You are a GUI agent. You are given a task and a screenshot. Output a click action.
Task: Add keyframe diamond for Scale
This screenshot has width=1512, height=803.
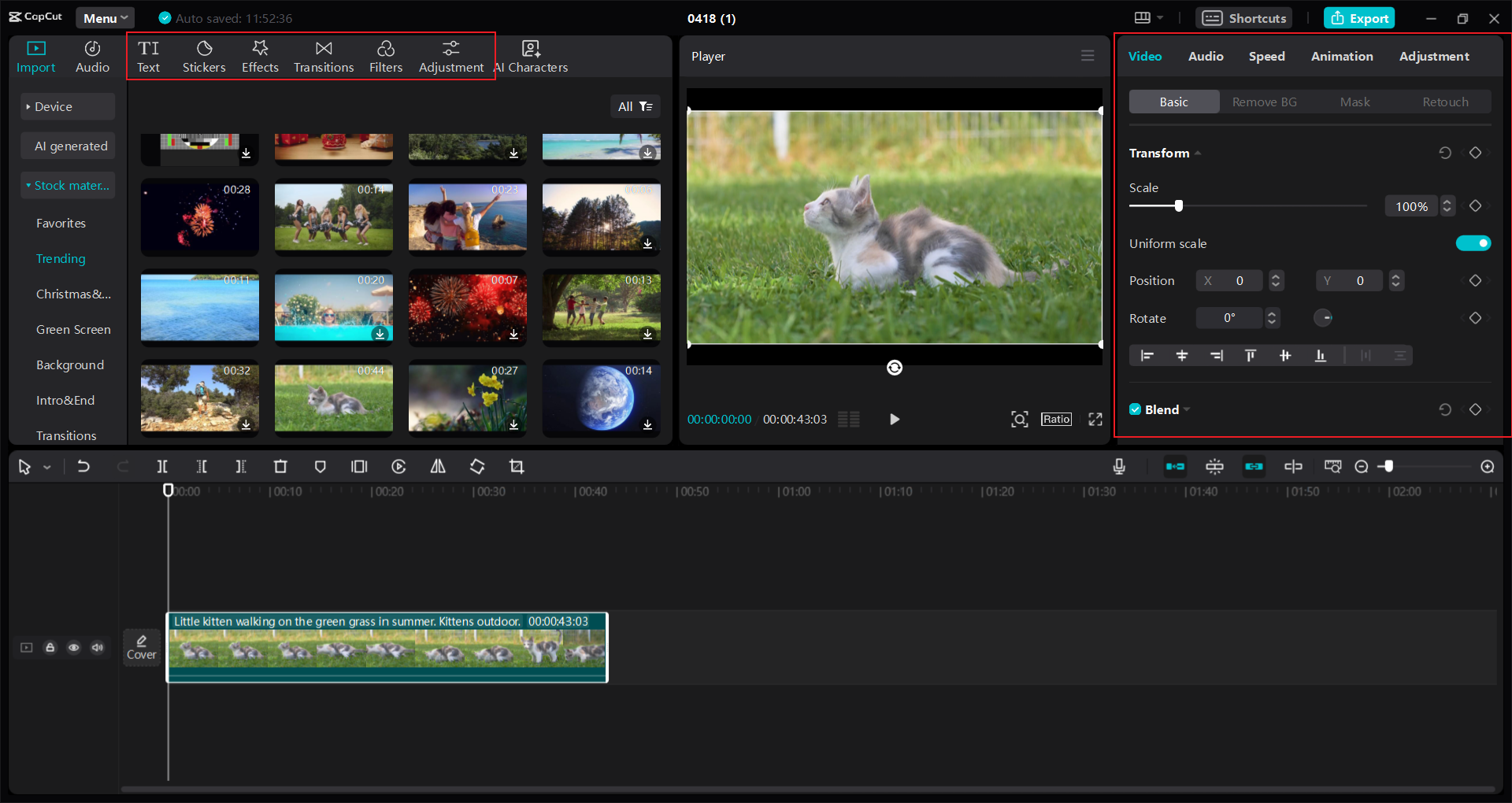click(1476, 206)
